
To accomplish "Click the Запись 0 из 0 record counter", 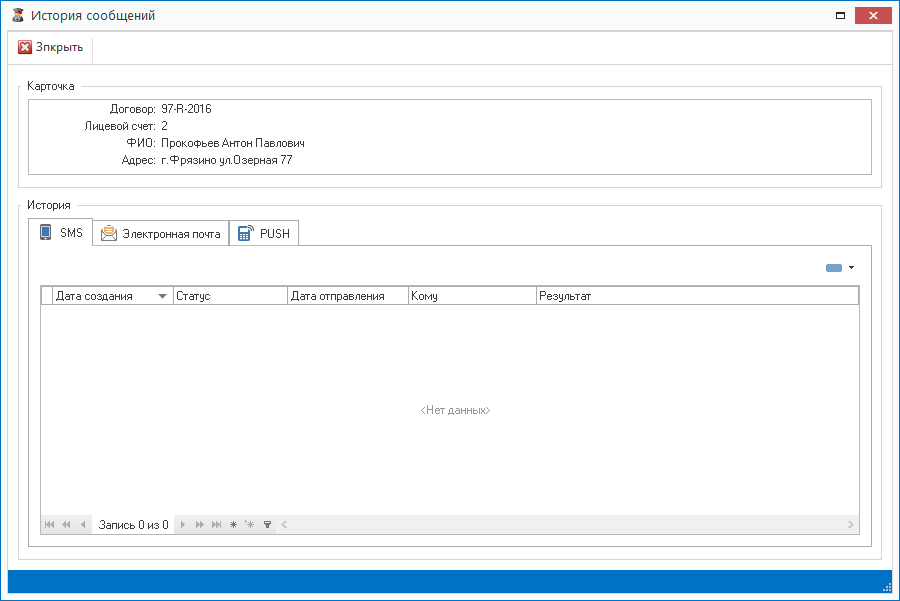I will pos(133,525).
